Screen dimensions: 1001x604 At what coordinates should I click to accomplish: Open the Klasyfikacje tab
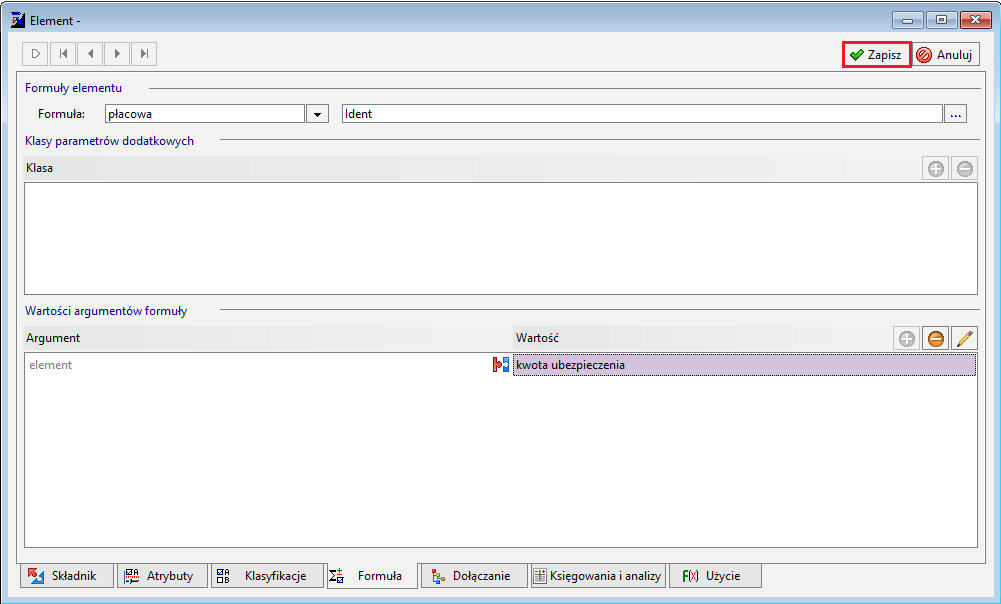click(267, 576)
